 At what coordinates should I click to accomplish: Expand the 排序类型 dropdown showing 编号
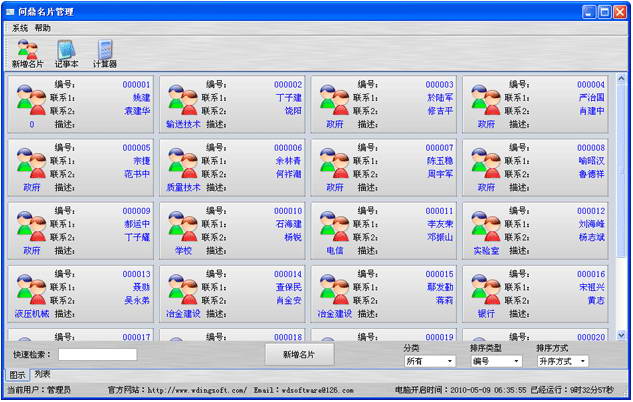[496, 361]
